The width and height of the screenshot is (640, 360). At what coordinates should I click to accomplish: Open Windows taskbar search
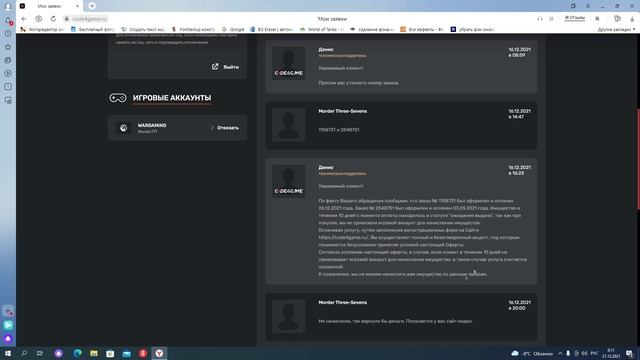(x=24, y=353)
